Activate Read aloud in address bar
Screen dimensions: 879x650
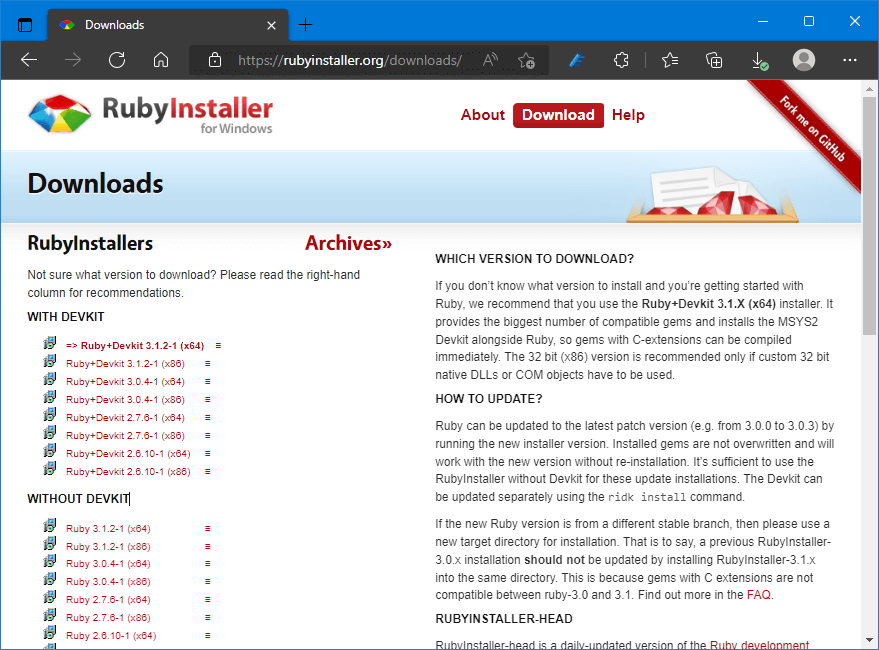[x=490, y=60]
